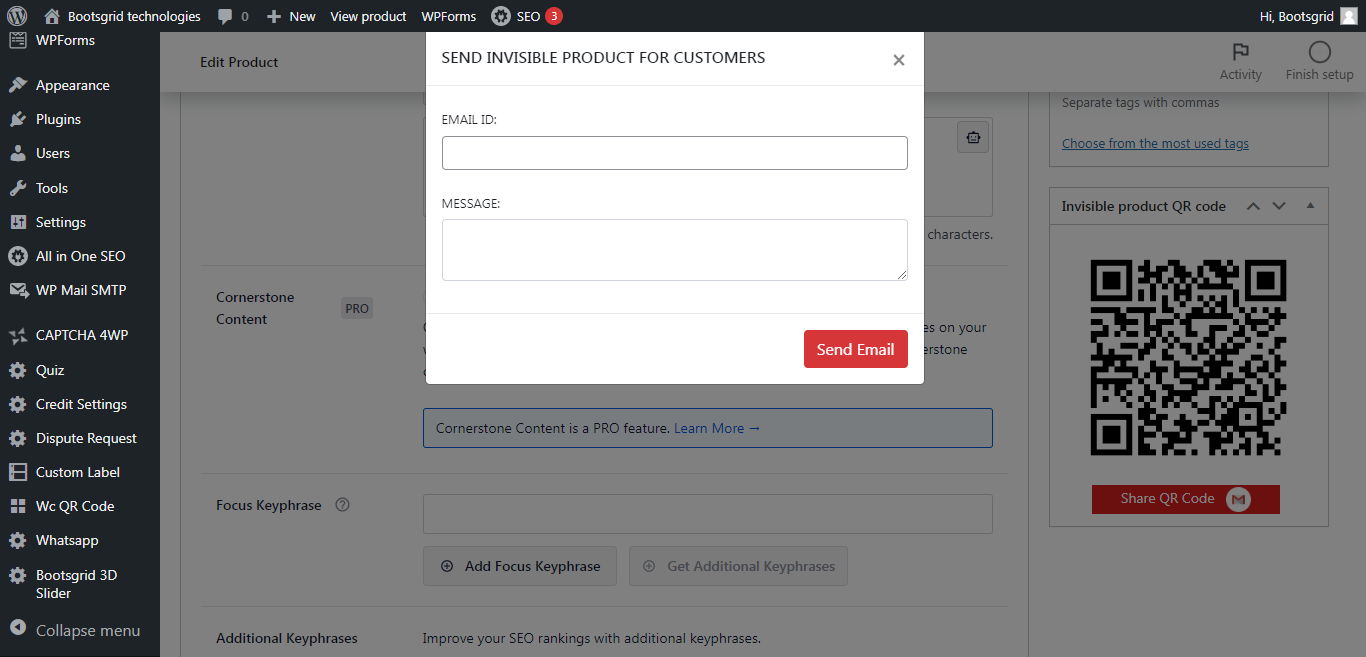This screenshot has width=1366, height=657.
Task: Click the Edit Product heading
Action: tap(239, 62)
